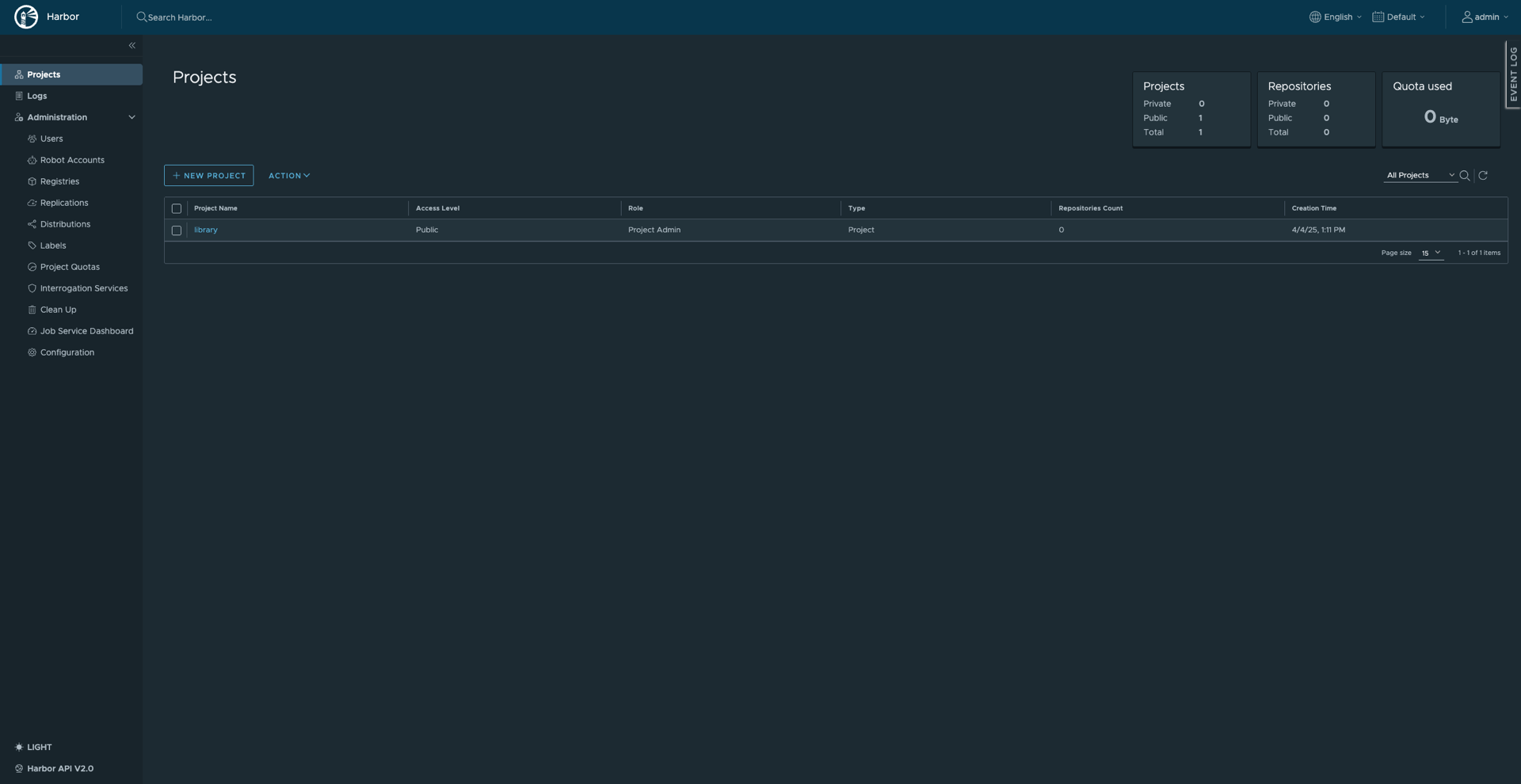Open the admin account menu
This screenshot has width=1521, height=784.
click(x=1485, y=17)
